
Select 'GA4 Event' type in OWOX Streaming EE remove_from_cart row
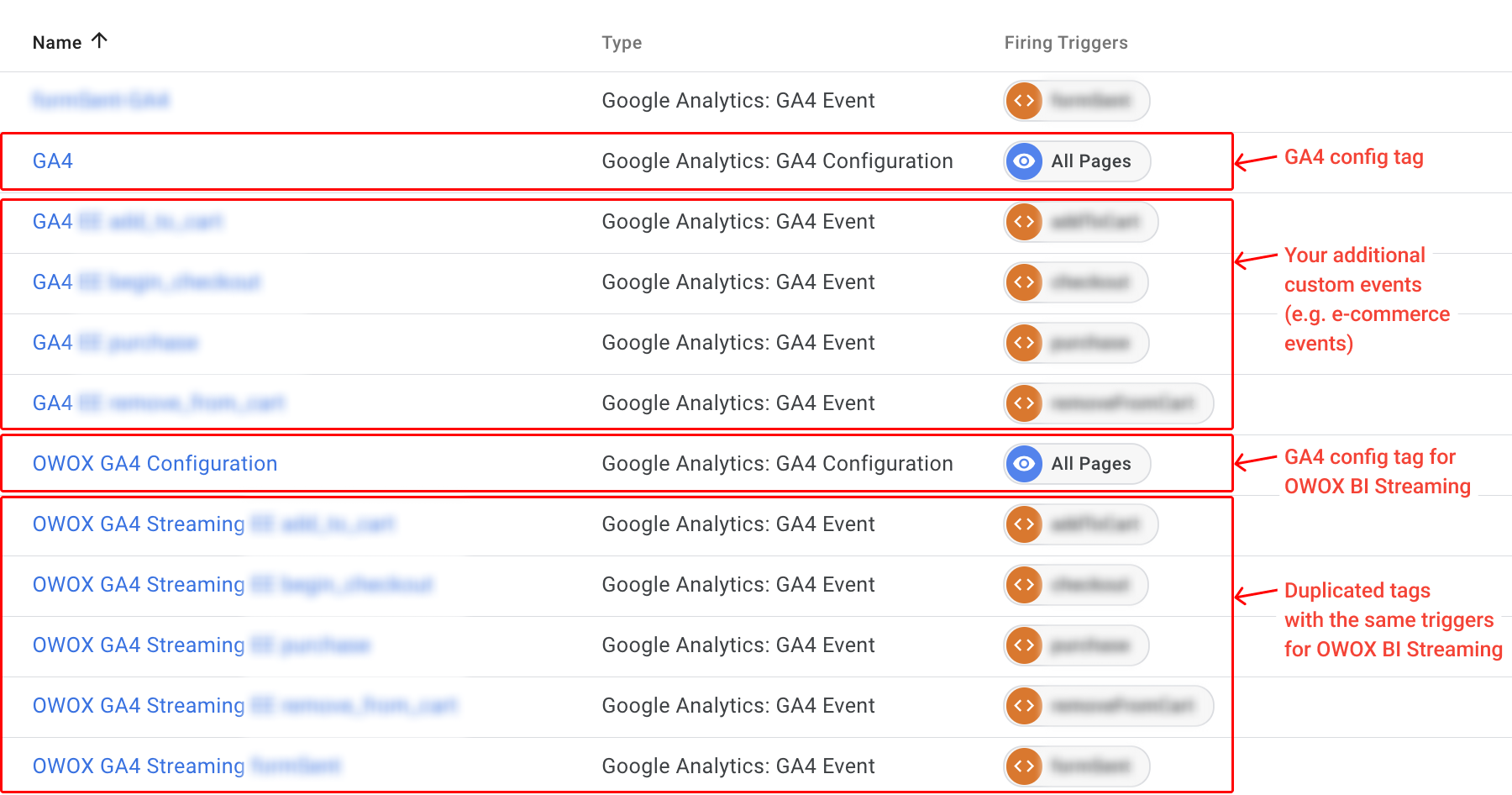738,706
